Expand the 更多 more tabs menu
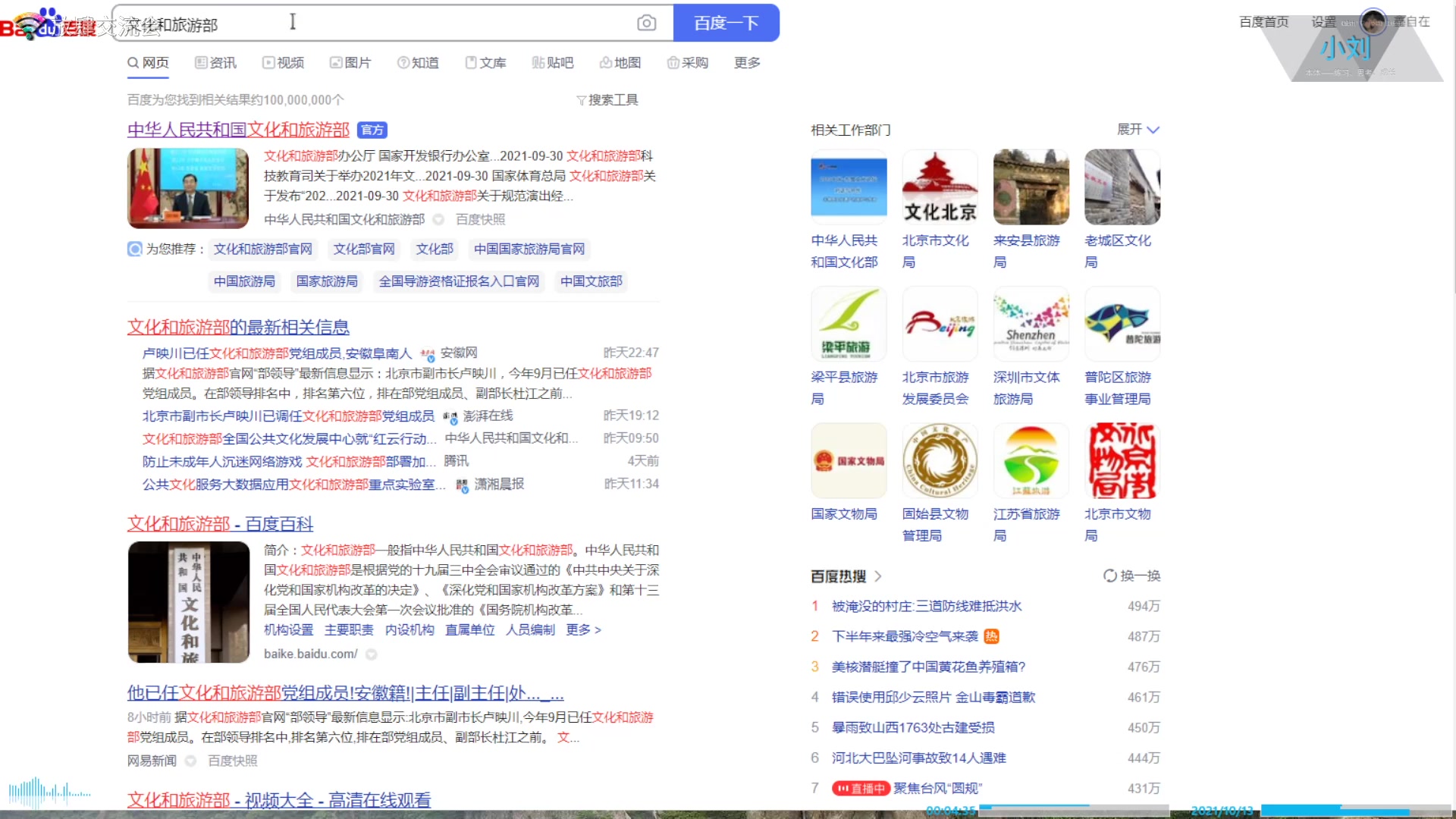Screen dimensions: 1456x819 pos(747,63)
